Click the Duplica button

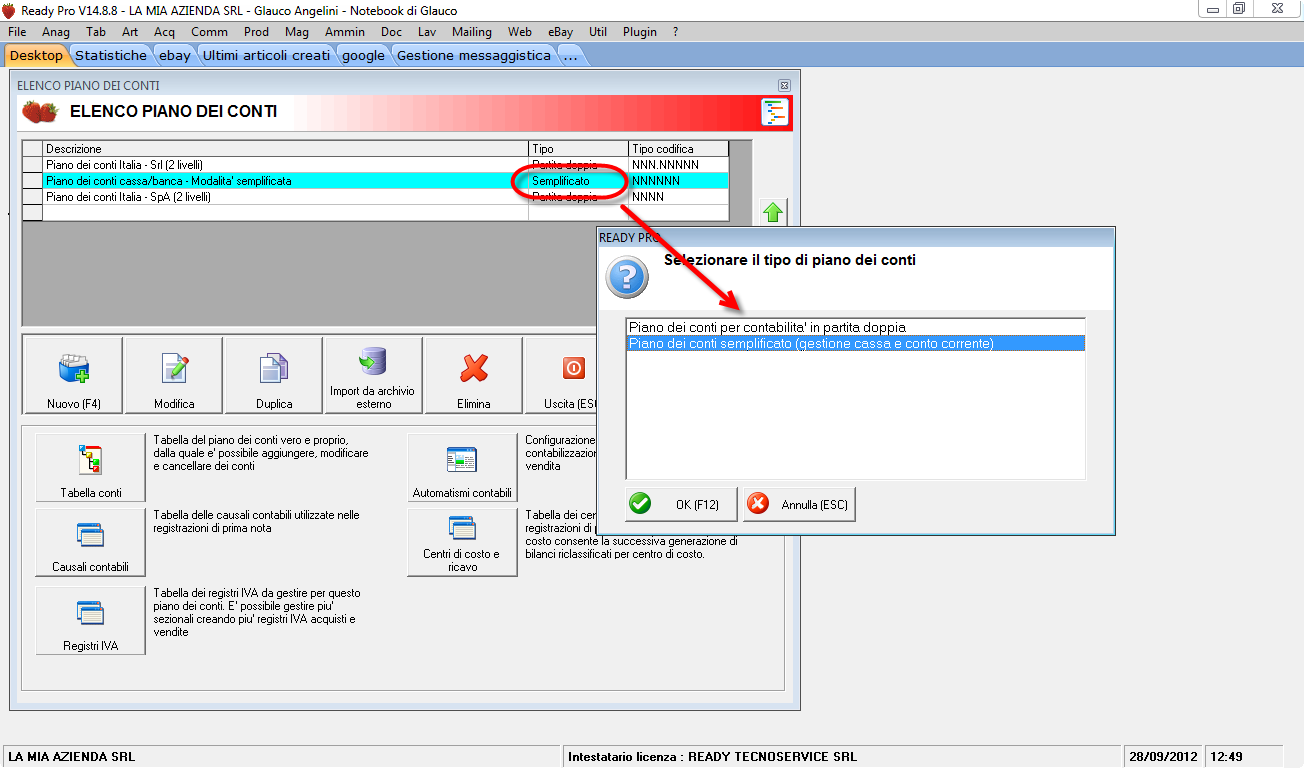pyautogui.click(x=274, y=375)
